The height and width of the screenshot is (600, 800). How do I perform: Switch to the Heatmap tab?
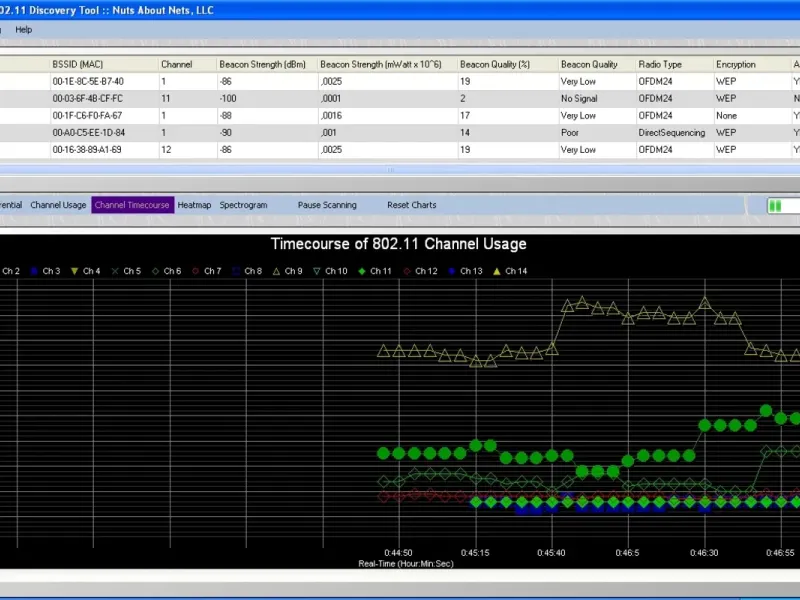coord(194,205)
